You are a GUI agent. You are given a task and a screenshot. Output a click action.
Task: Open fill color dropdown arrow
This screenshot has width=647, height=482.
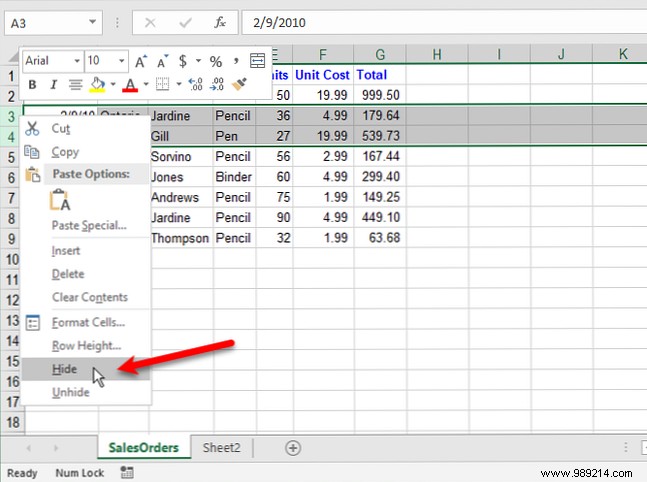pos(113,85)
